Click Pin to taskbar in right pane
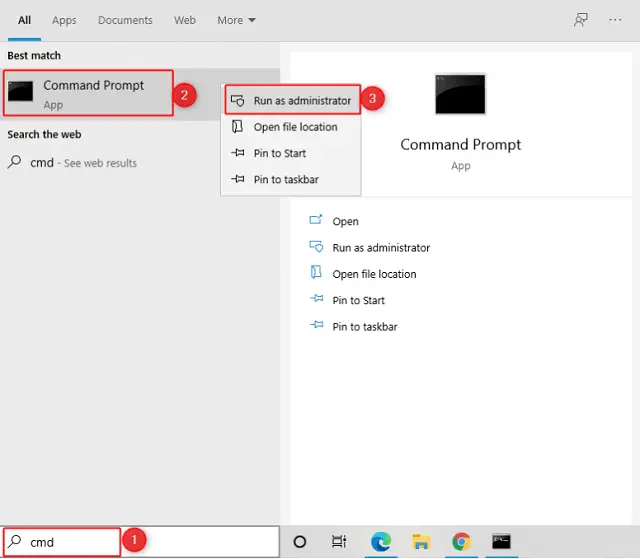Viewport: 640px width, 559px height. [364, 327]
